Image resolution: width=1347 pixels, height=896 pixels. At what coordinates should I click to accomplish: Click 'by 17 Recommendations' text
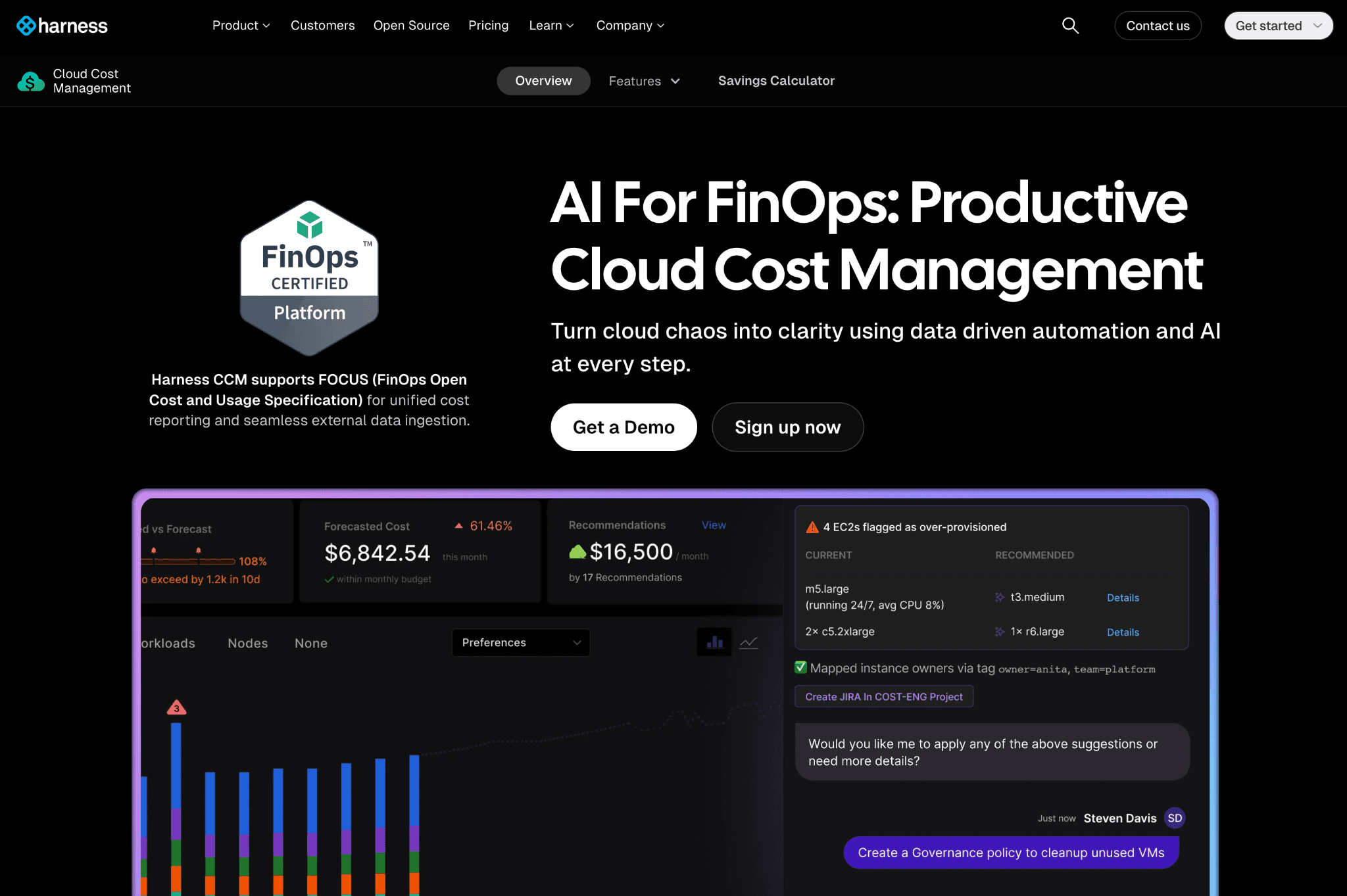(x=625, y=577)
